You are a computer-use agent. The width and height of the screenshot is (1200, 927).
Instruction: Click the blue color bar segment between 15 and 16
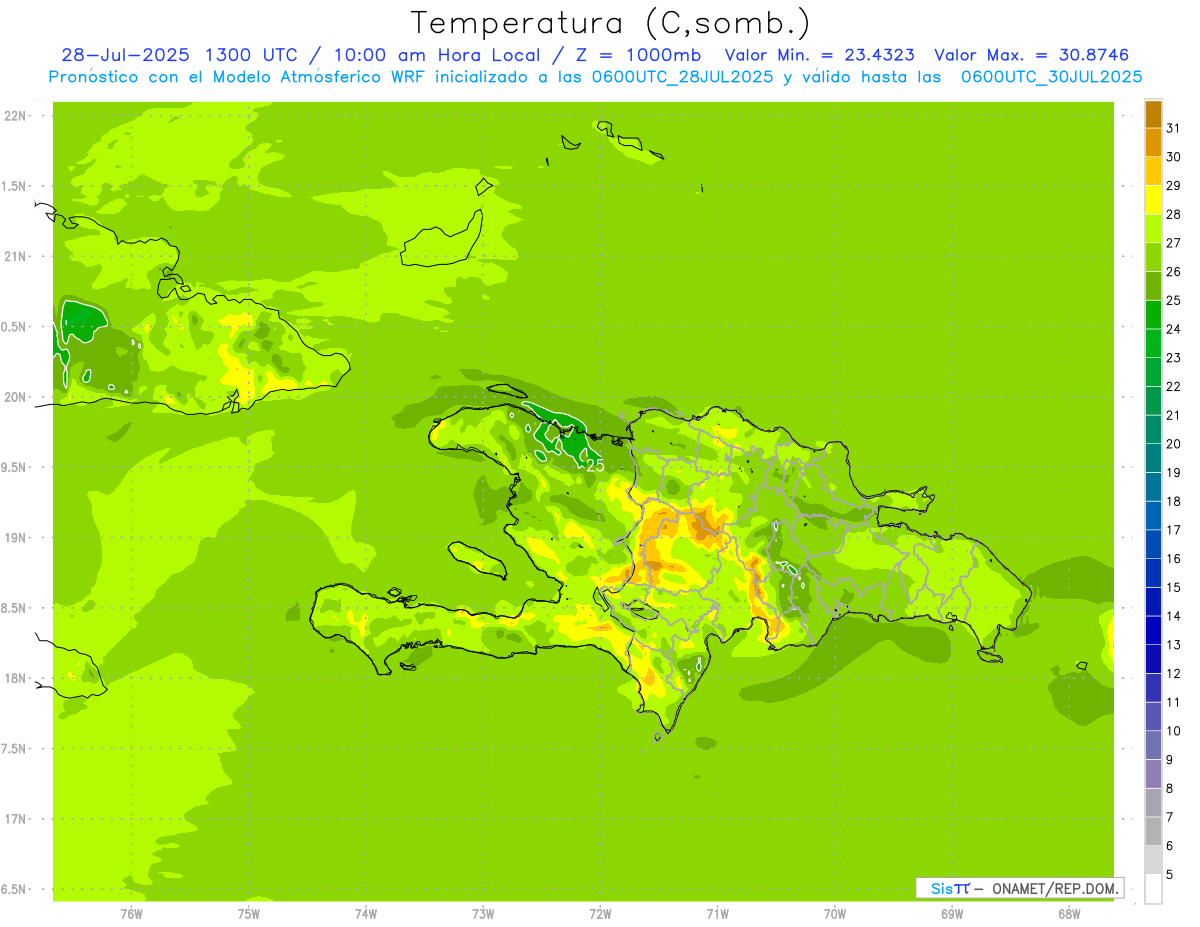tap(1153, 573)
